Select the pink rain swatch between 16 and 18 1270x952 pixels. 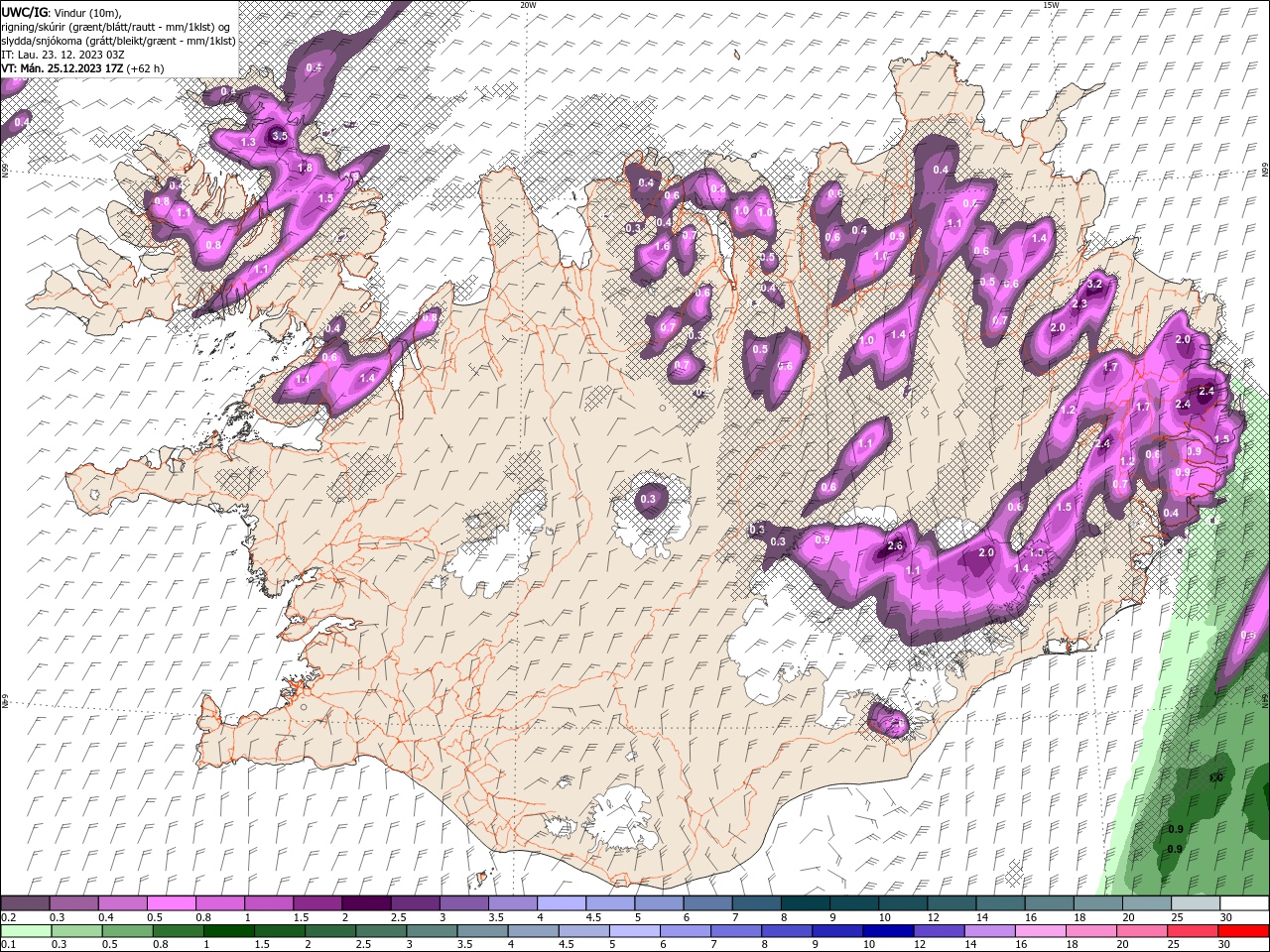click(x=1040, y=930)
